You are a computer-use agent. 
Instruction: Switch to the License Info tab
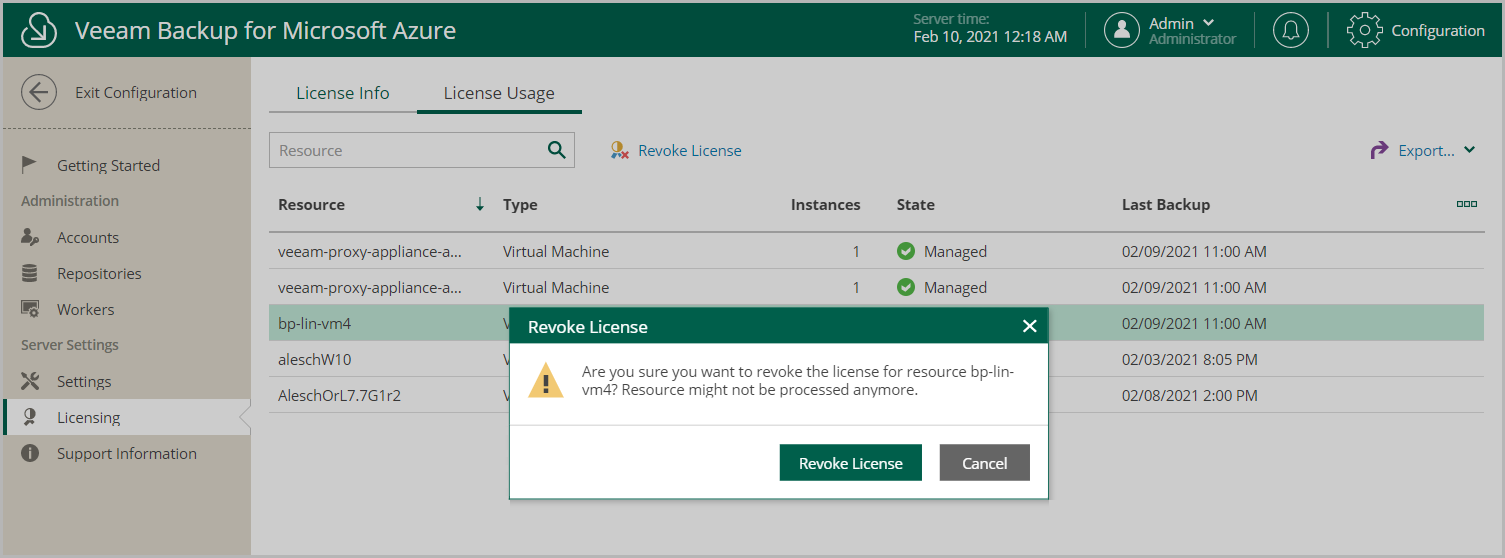(343, 93)
